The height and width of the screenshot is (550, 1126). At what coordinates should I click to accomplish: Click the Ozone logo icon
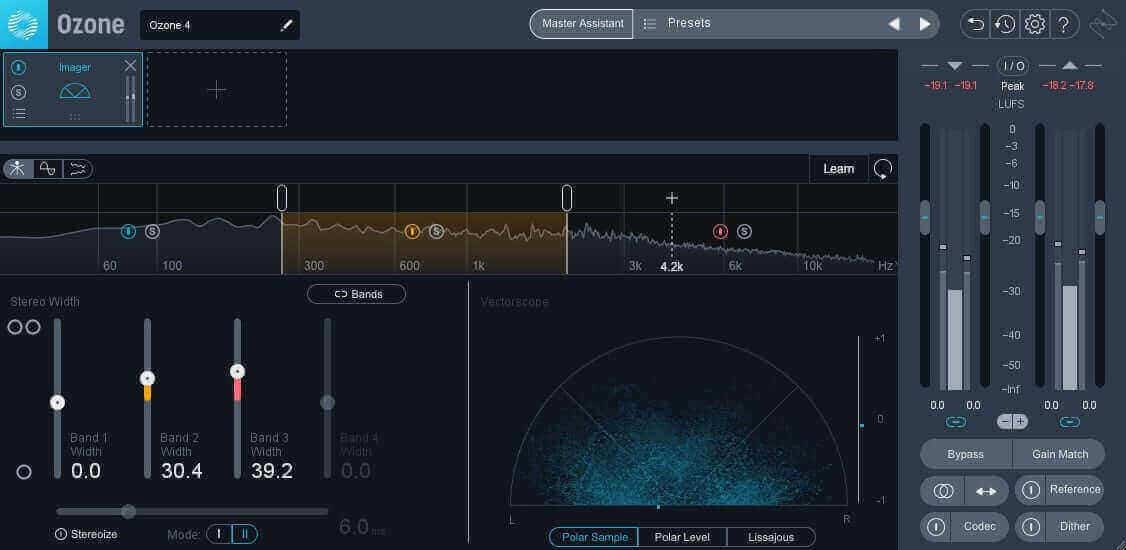pos(24,24)
